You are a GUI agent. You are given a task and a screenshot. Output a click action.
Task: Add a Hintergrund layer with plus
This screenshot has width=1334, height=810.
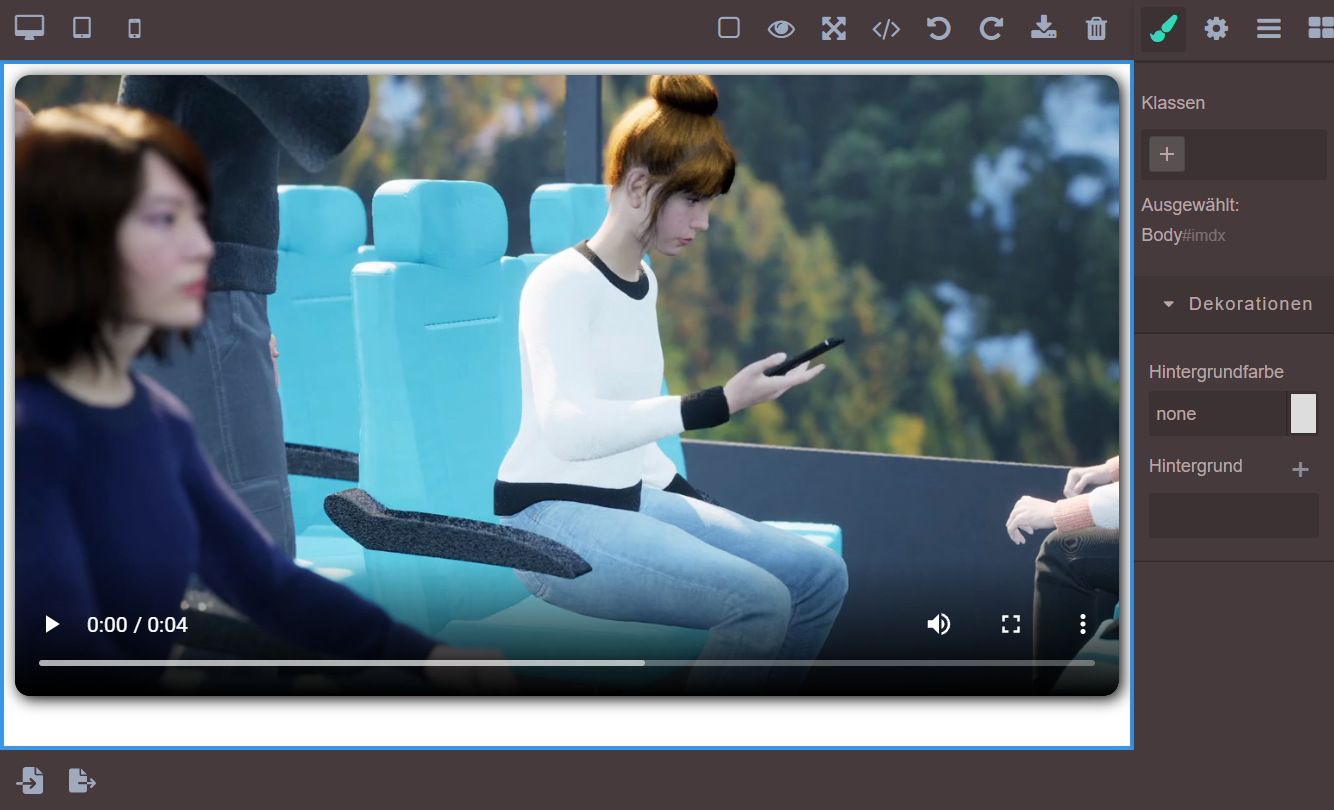point(1300,469)
